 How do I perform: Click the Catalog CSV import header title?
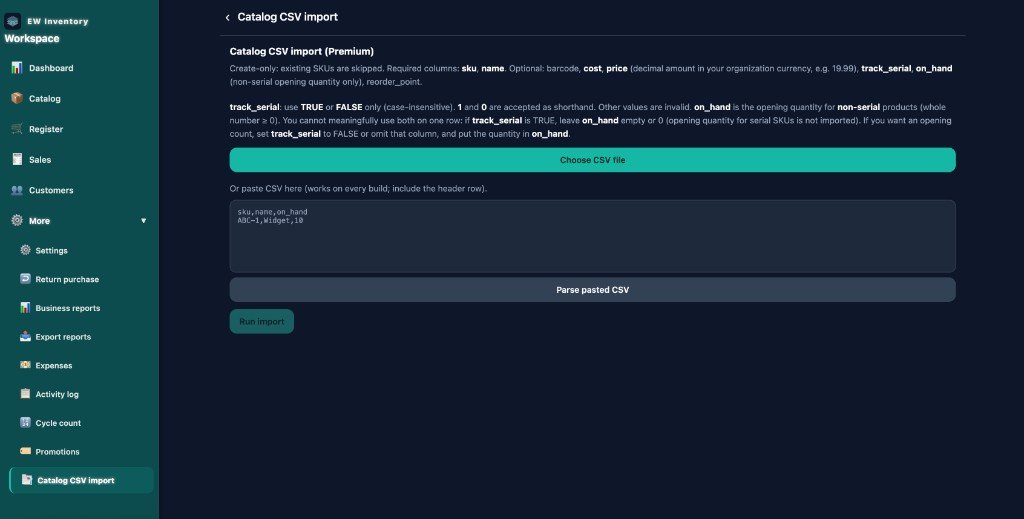pyautogui.click(x=287, y=17)
